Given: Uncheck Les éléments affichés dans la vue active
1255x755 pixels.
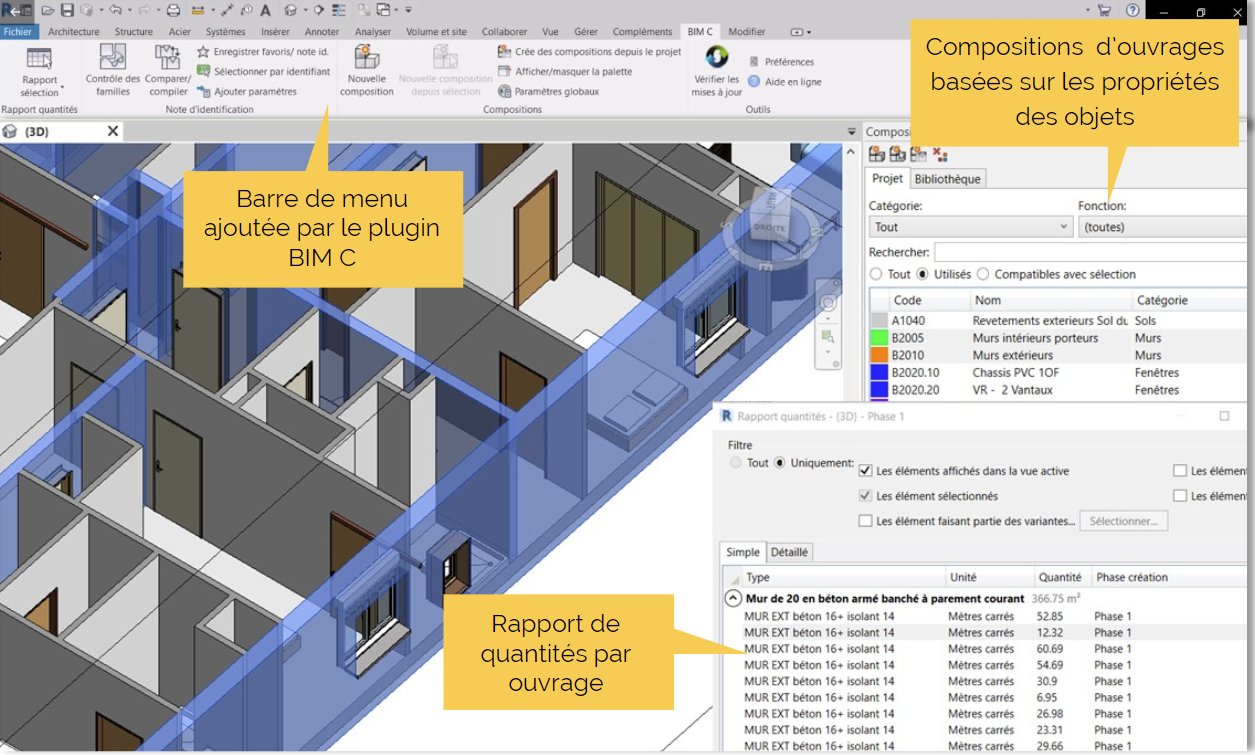Looking at the screenshot, I should (865, 470).
